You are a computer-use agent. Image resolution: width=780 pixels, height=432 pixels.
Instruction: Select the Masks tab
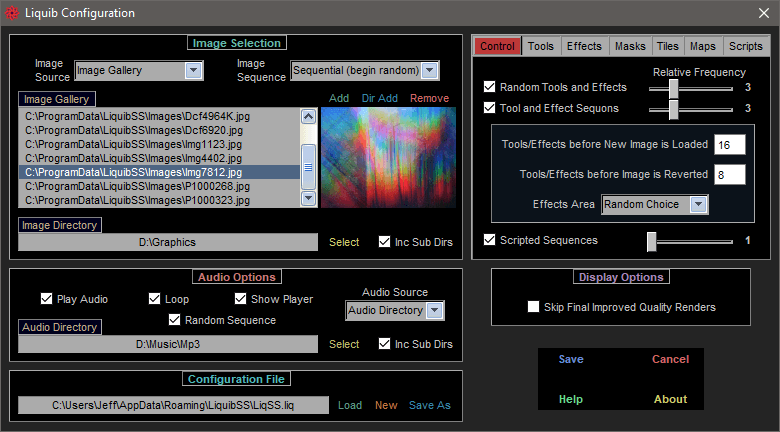(630, 46)
